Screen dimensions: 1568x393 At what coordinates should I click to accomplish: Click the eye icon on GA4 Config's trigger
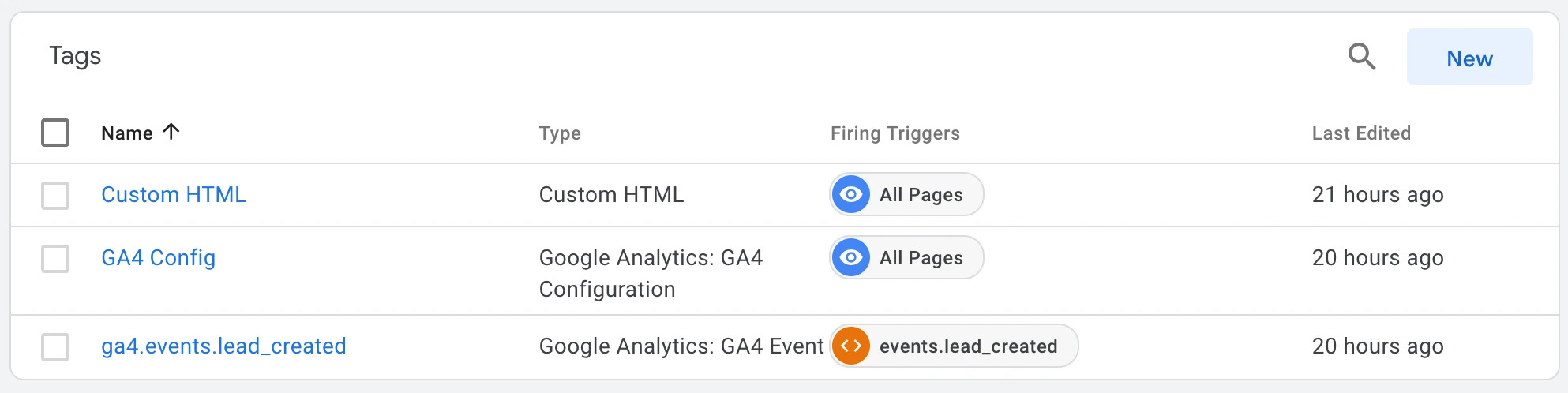point(851,257)
